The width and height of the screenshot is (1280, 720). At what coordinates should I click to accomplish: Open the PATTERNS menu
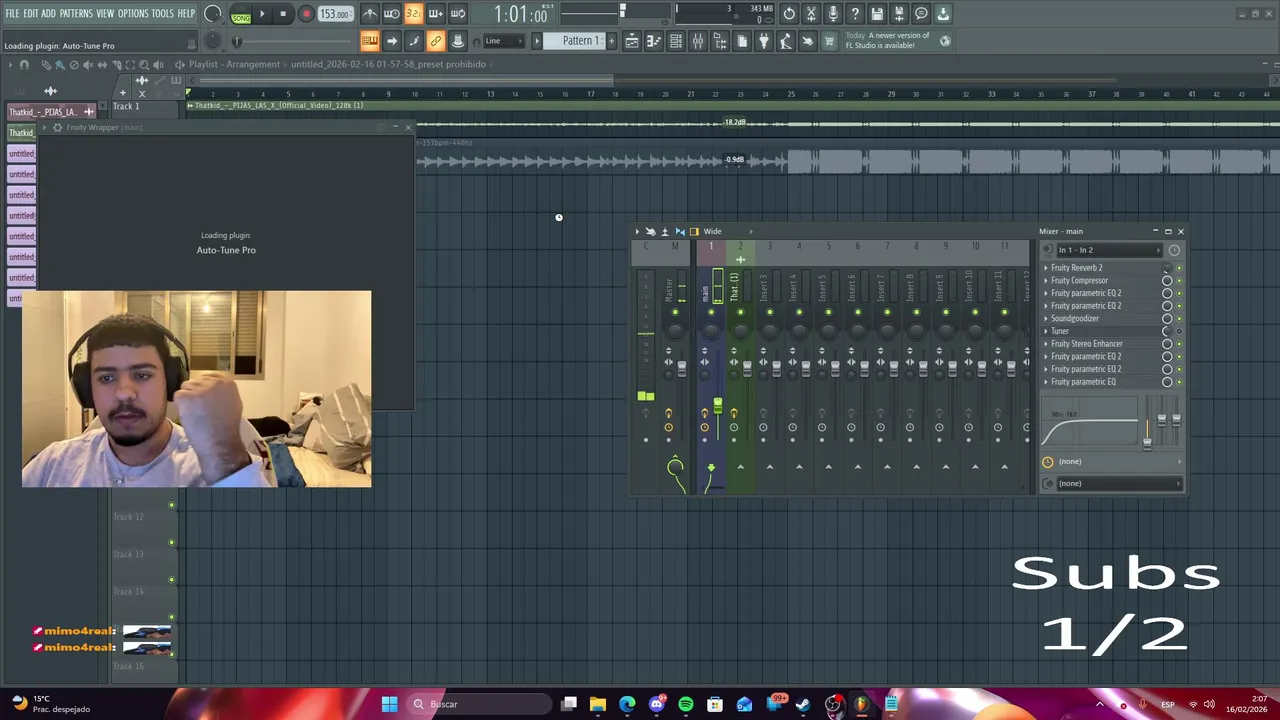tap(76, 14)
